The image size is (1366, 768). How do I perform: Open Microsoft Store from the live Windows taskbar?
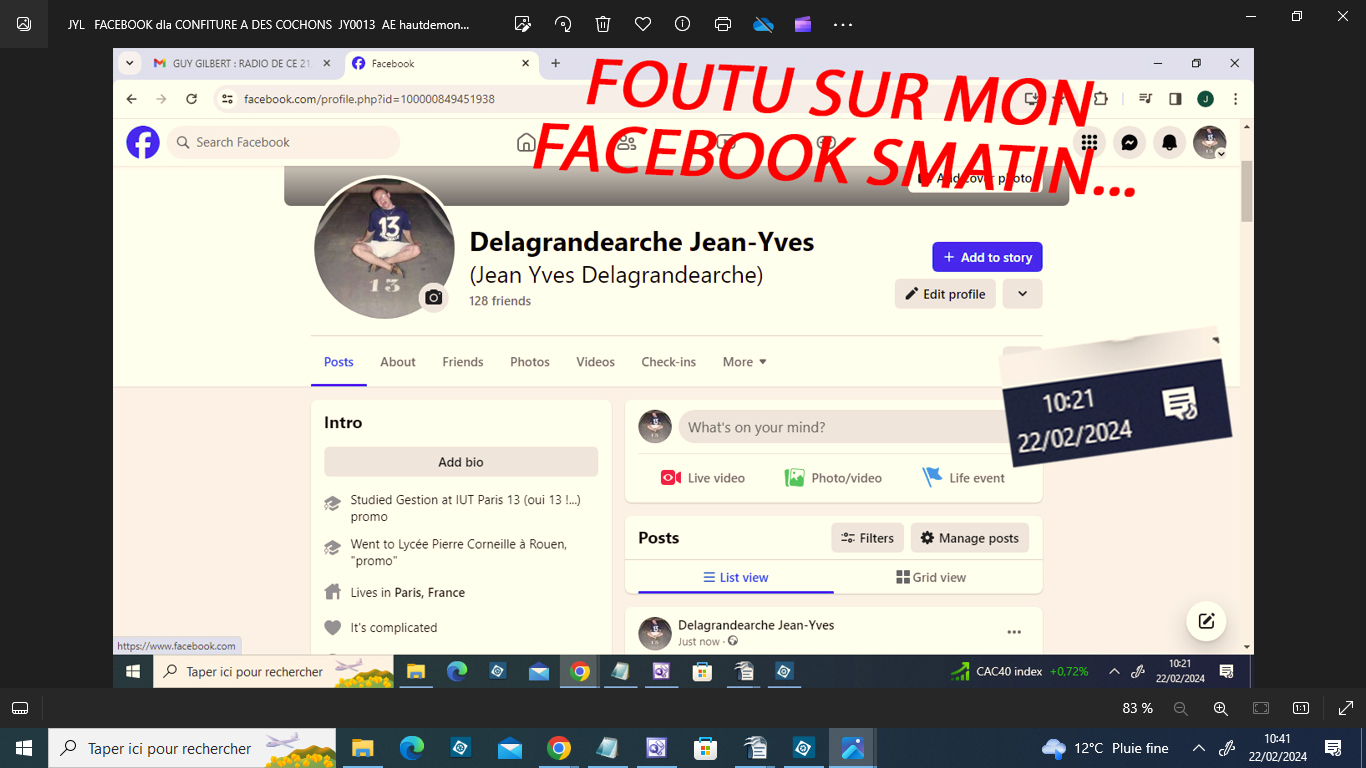pyautogui.click(x=706, y=748)
